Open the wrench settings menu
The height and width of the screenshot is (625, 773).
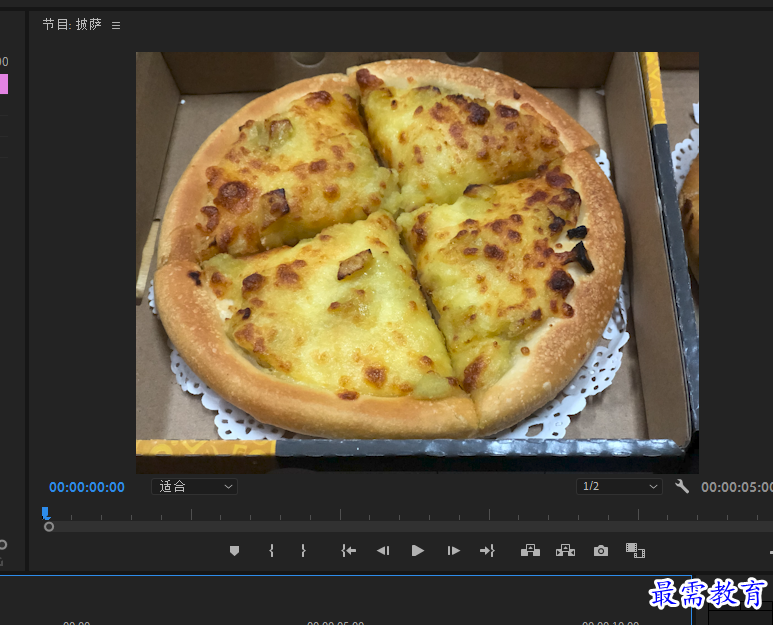(x=682, y=486)
